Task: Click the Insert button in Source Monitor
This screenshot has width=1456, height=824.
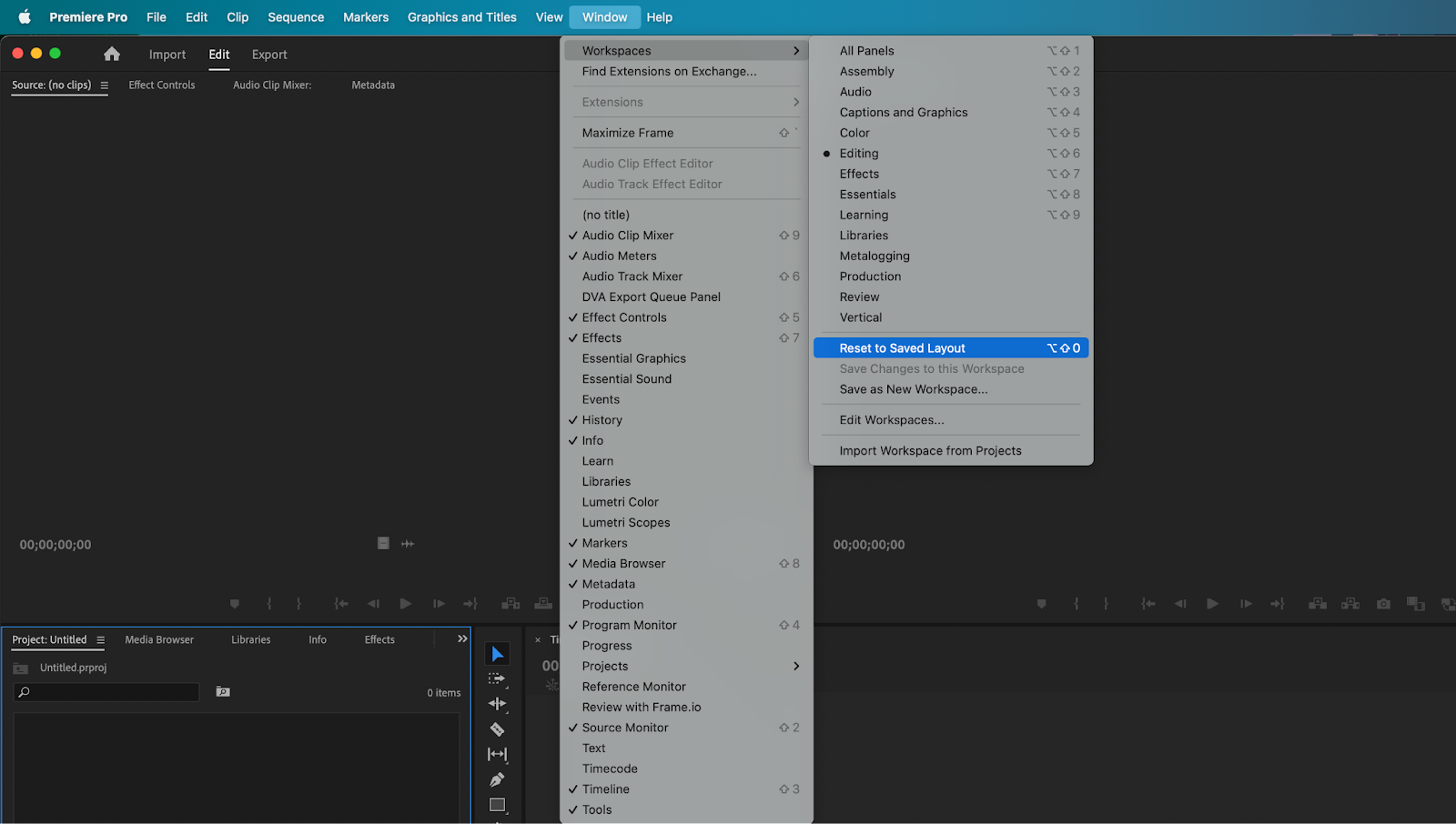Action: 511,603
